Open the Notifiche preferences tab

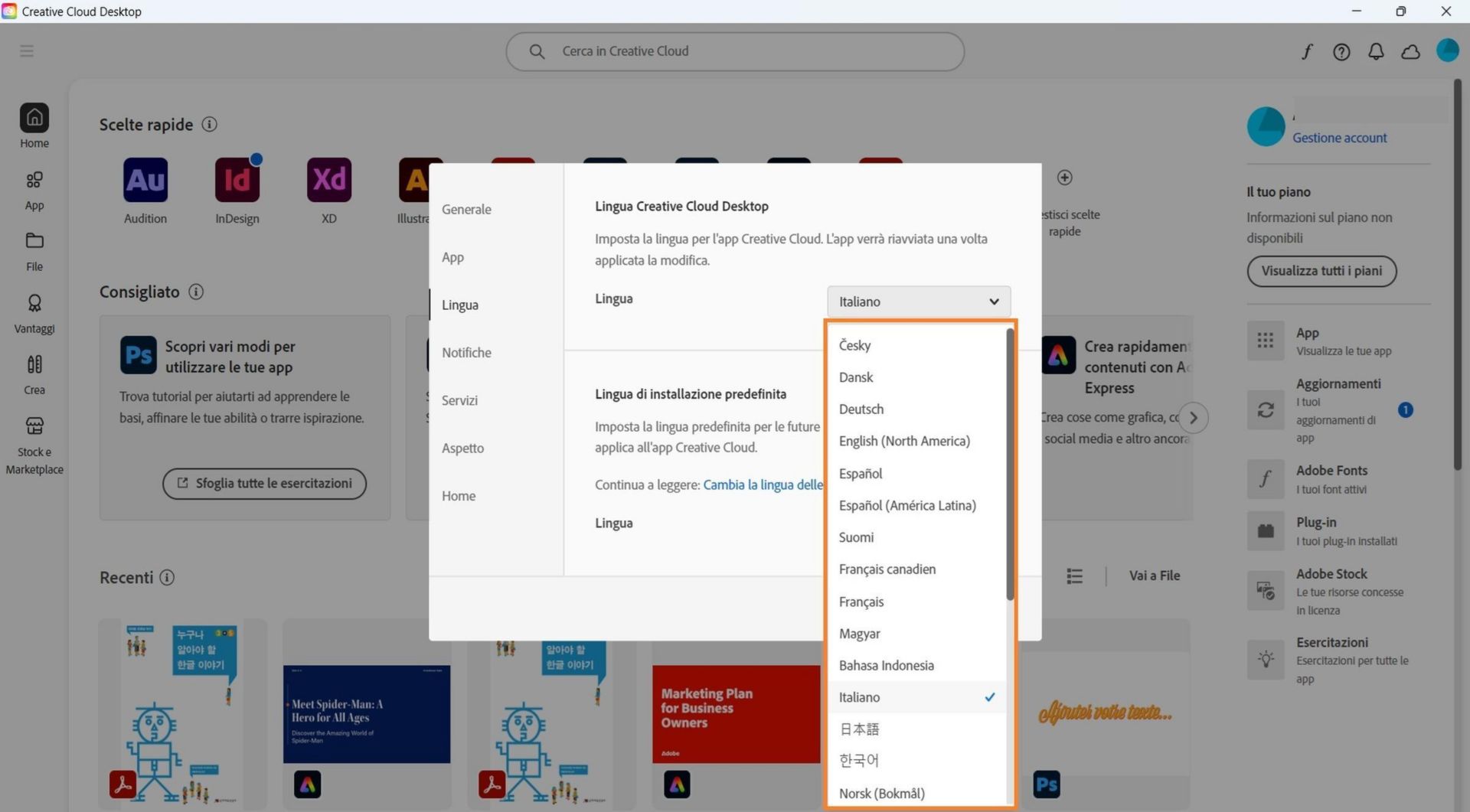[466, 353]
